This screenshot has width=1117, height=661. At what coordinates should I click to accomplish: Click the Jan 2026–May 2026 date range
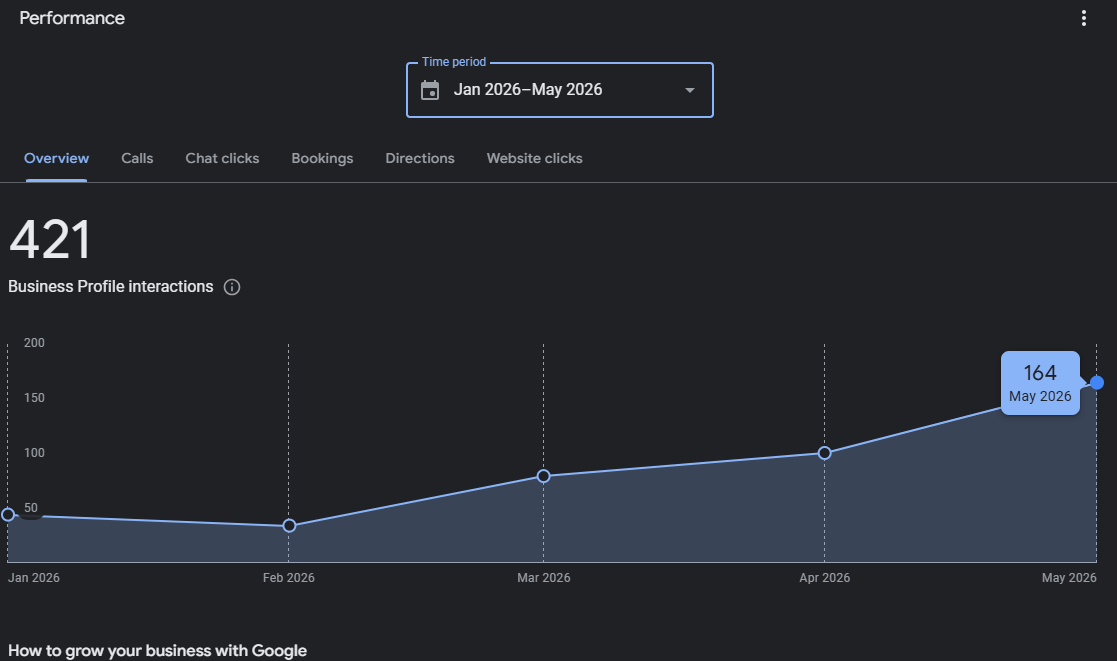(528, 90)
